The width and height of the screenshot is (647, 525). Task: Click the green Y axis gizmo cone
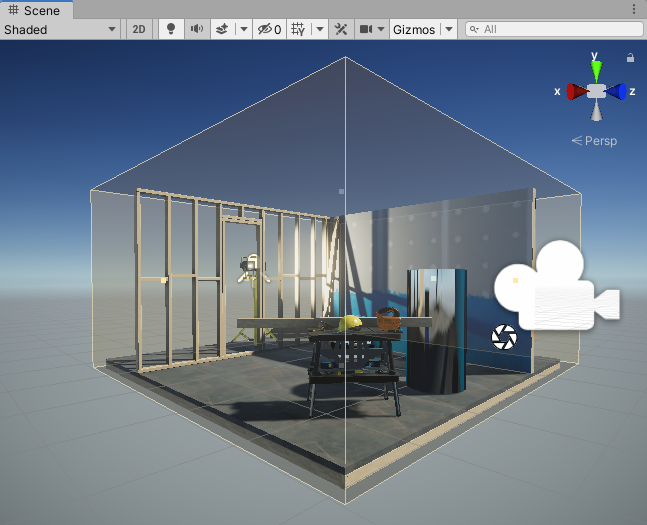point(596,69)
